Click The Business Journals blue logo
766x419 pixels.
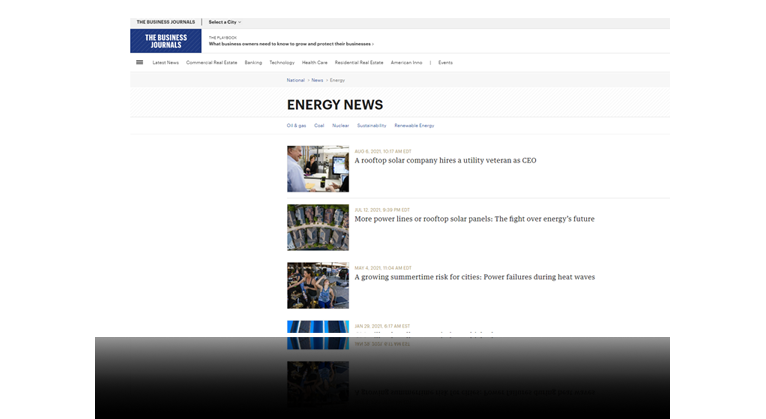(166, 41)
